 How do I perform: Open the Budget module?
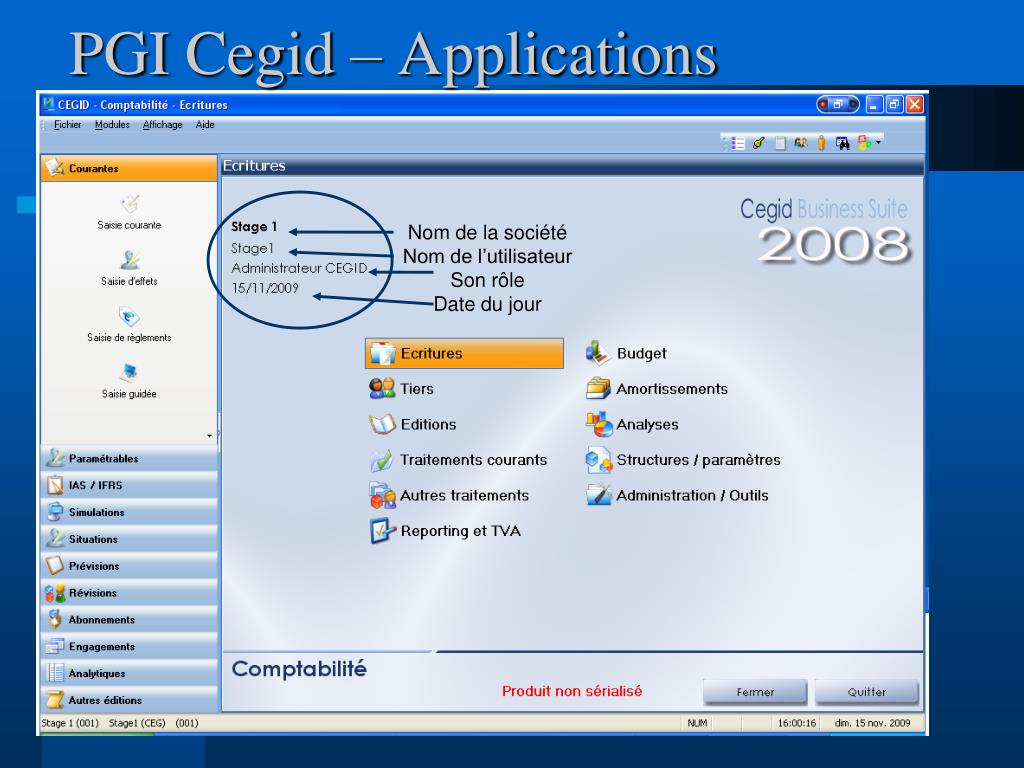(x=640, y=353)
